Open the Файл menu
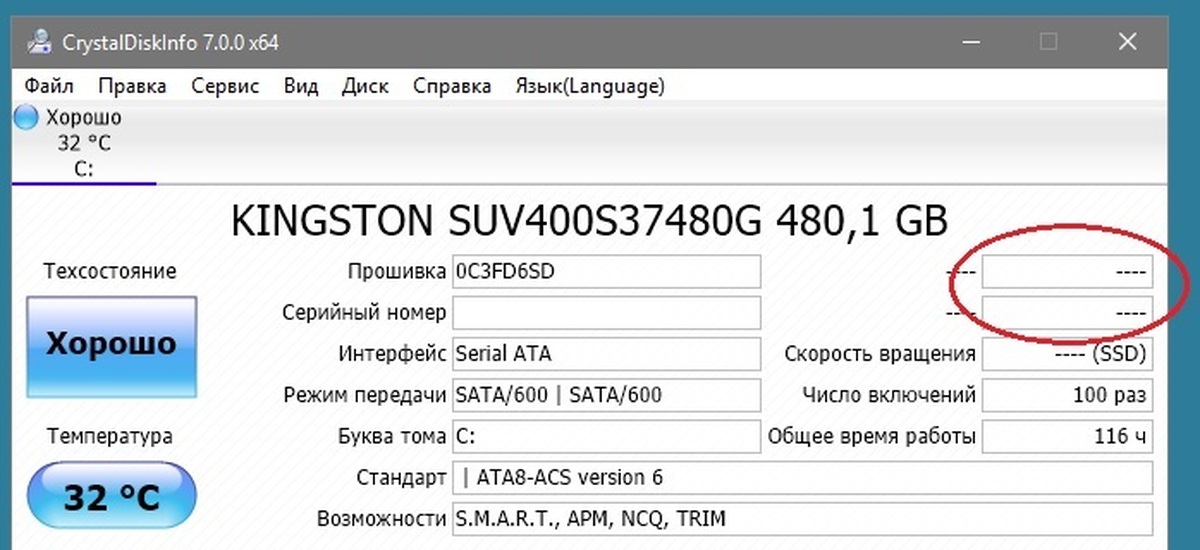Viewport: 1200px width, 550px height. click(50, 86)
